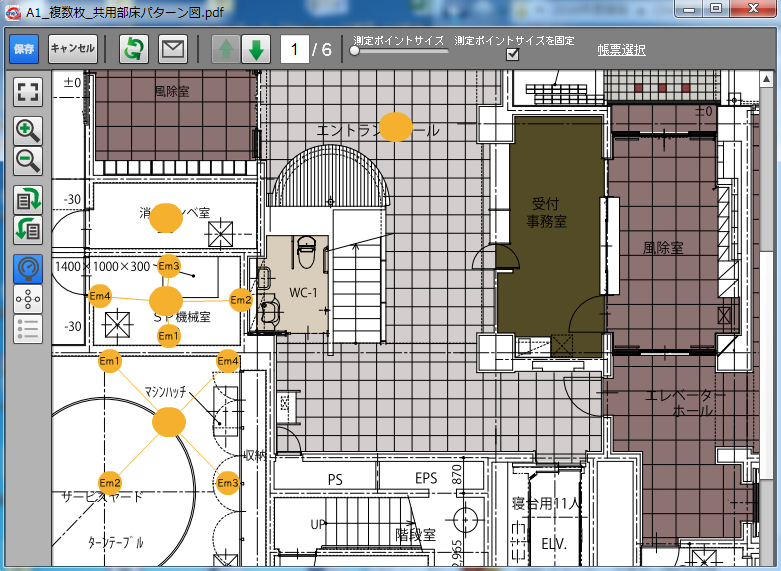Zoom in with the magnifier plus icon
Viewport: 781px width, 571px height.
(28, 130)
